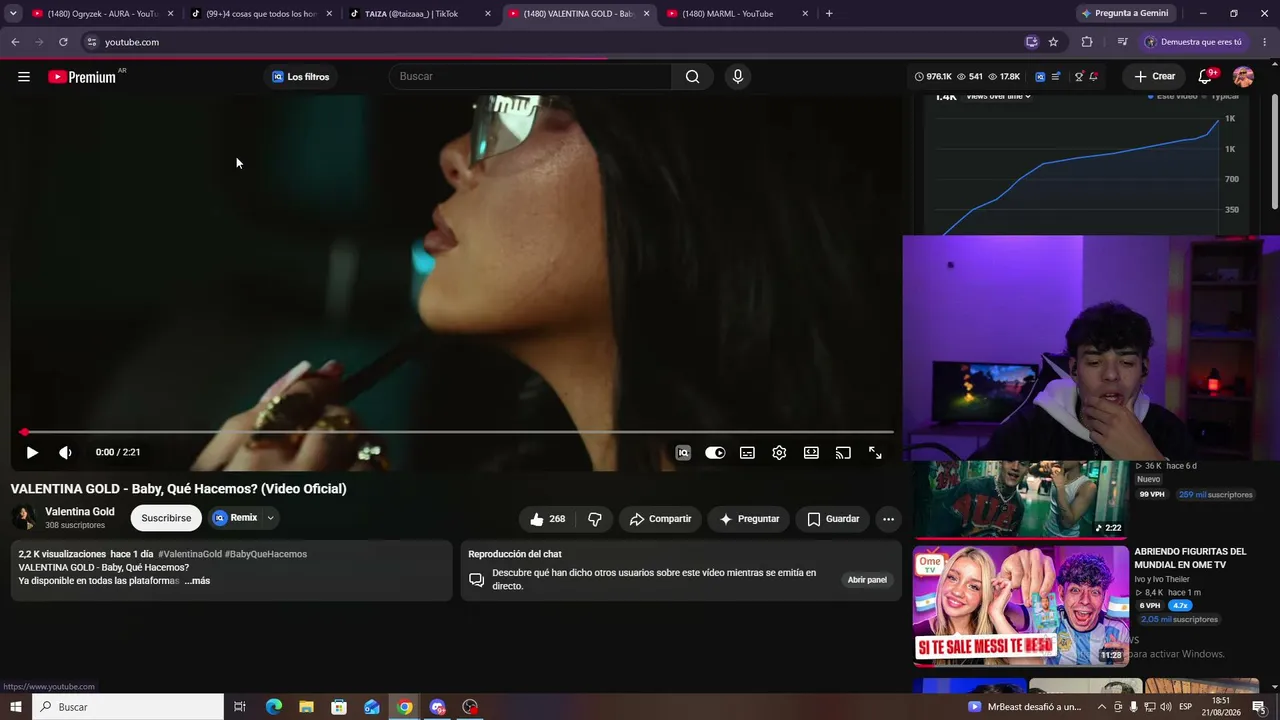Expand the description with ...más

(197, 581)
